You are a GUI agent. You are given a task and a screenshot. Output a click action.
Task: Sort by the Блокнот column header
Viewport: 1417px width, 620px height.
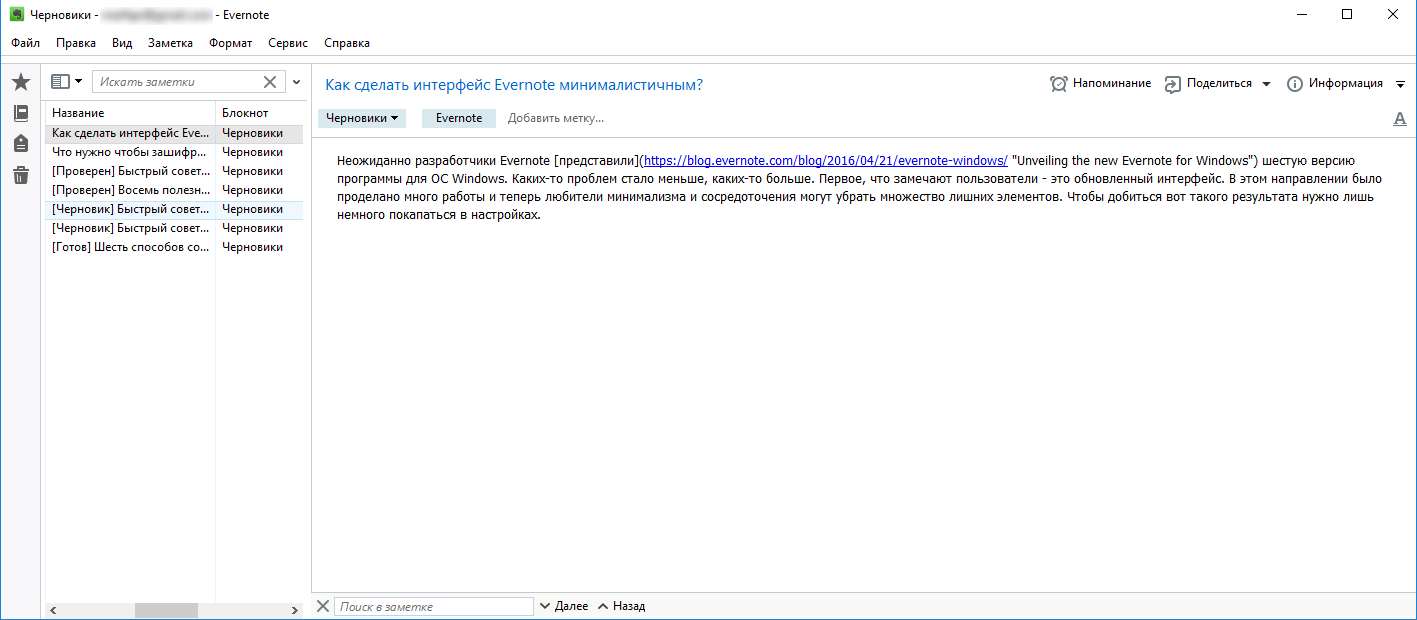coord(259,113)
